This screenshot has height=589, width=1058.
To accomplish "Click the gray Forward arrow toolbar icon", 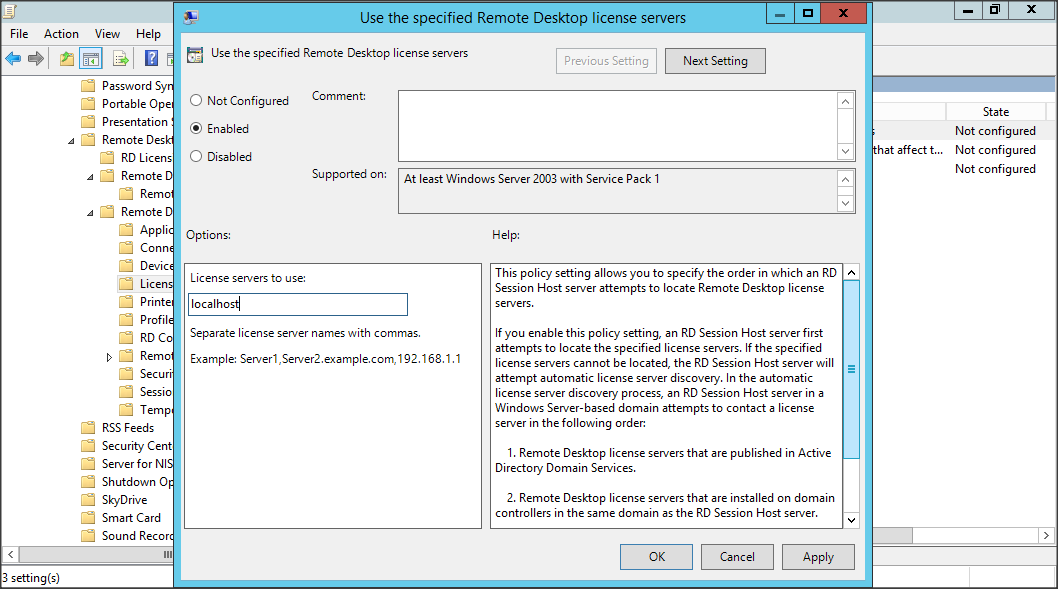I will click(x=36, y=59).
